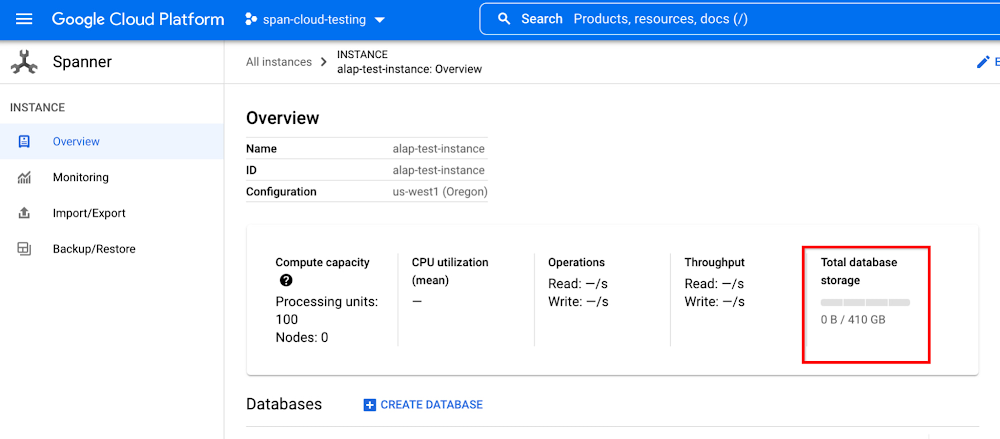This screenshot has height=439, width=1000.
Task: Click the All instances breadcrumb link
Action: pyautogui.click(x=279, y=62)
